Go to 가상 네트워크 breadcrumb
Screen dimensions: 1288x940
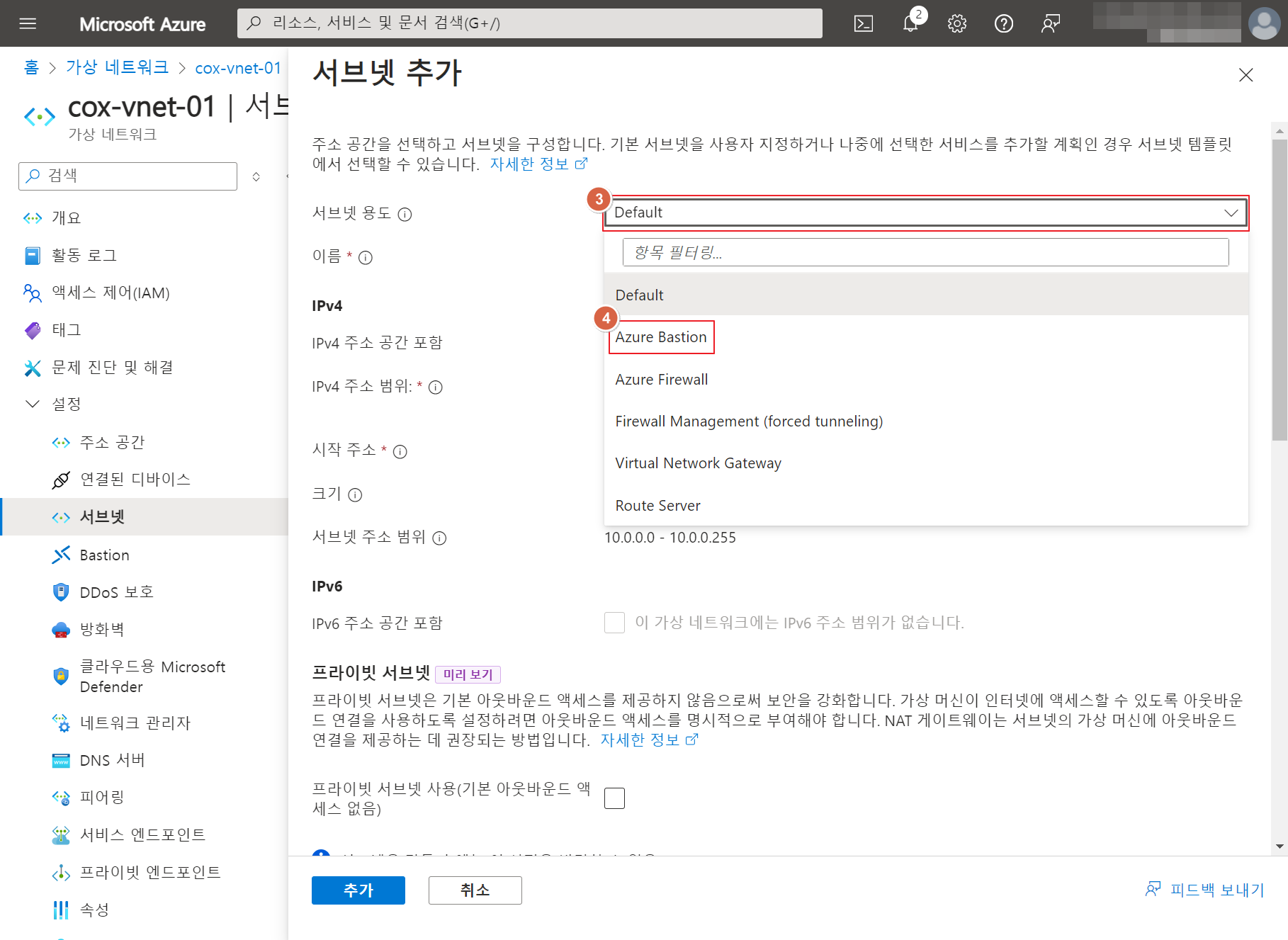tap(118, 67)
